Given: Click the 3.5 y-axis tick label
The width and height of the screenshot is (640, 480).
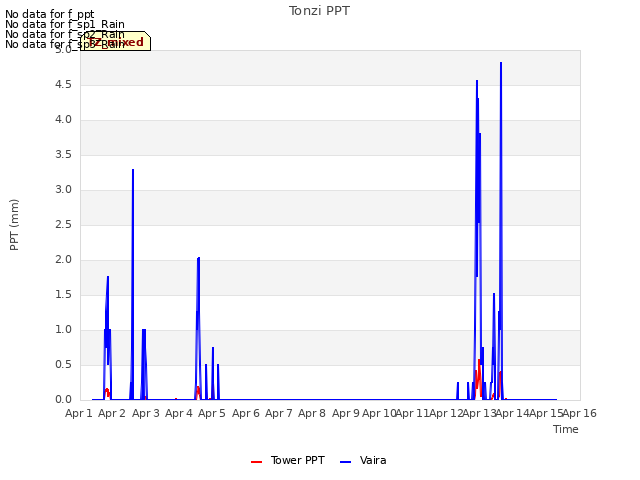Looking at the screenshot, I should coord(63,155).
